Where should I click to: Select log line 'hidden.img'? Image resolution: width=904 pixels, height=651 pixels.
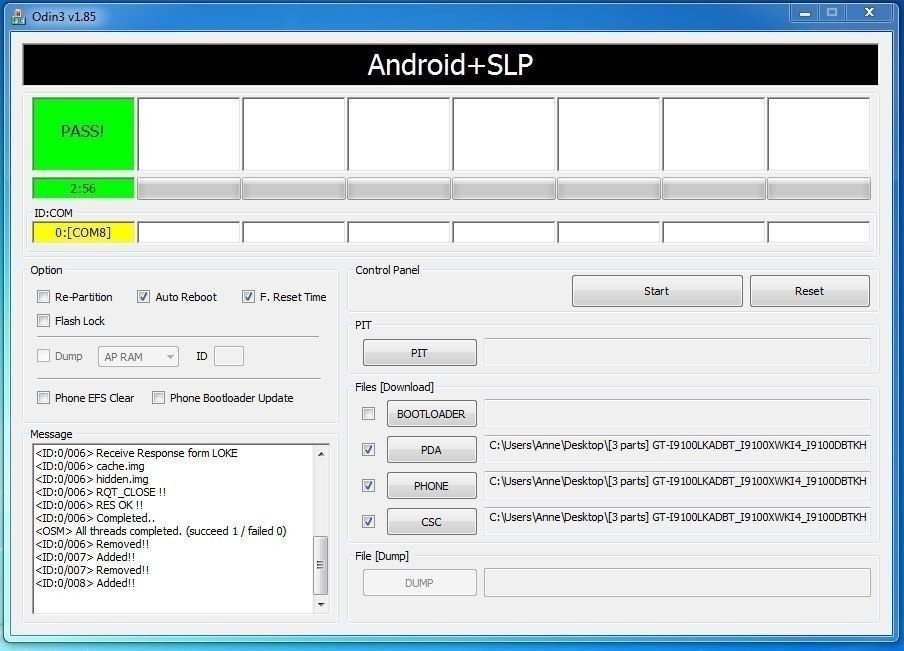(x=92, y=479)
